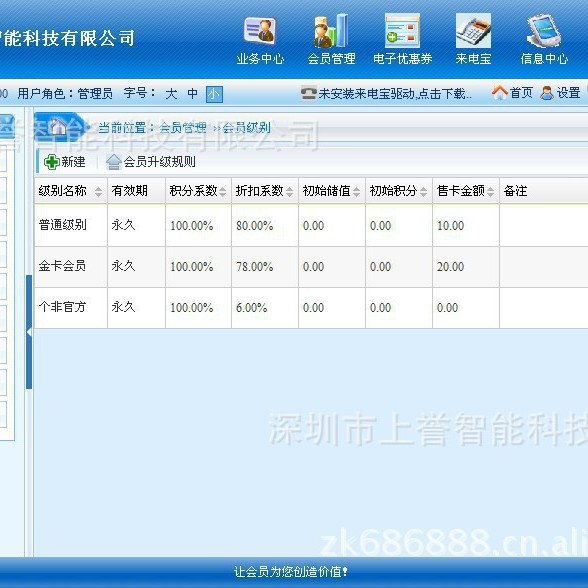Image resolution: width=588 pixels, height=588 pixels.
Task: Select the 普通级别 row name
Action: [x=63, y=225]
